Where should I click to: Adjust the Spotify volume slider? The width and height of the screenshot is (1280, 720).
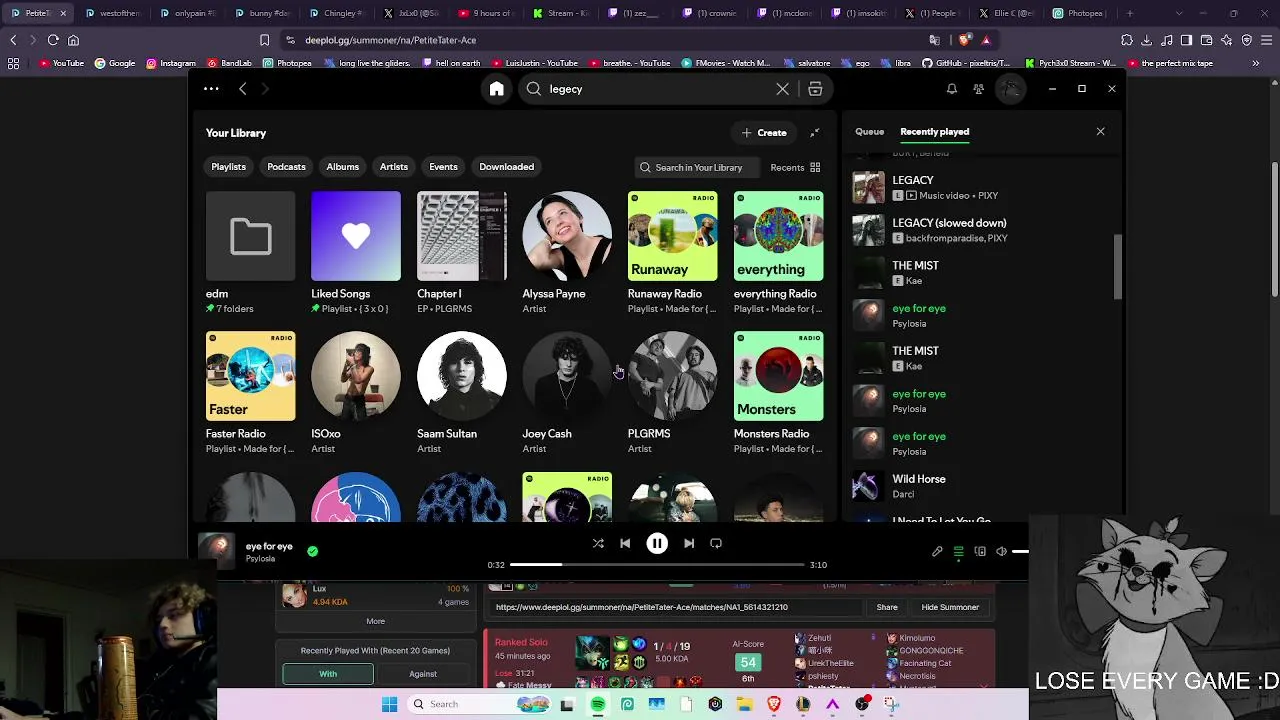(x=1021, y=551)
